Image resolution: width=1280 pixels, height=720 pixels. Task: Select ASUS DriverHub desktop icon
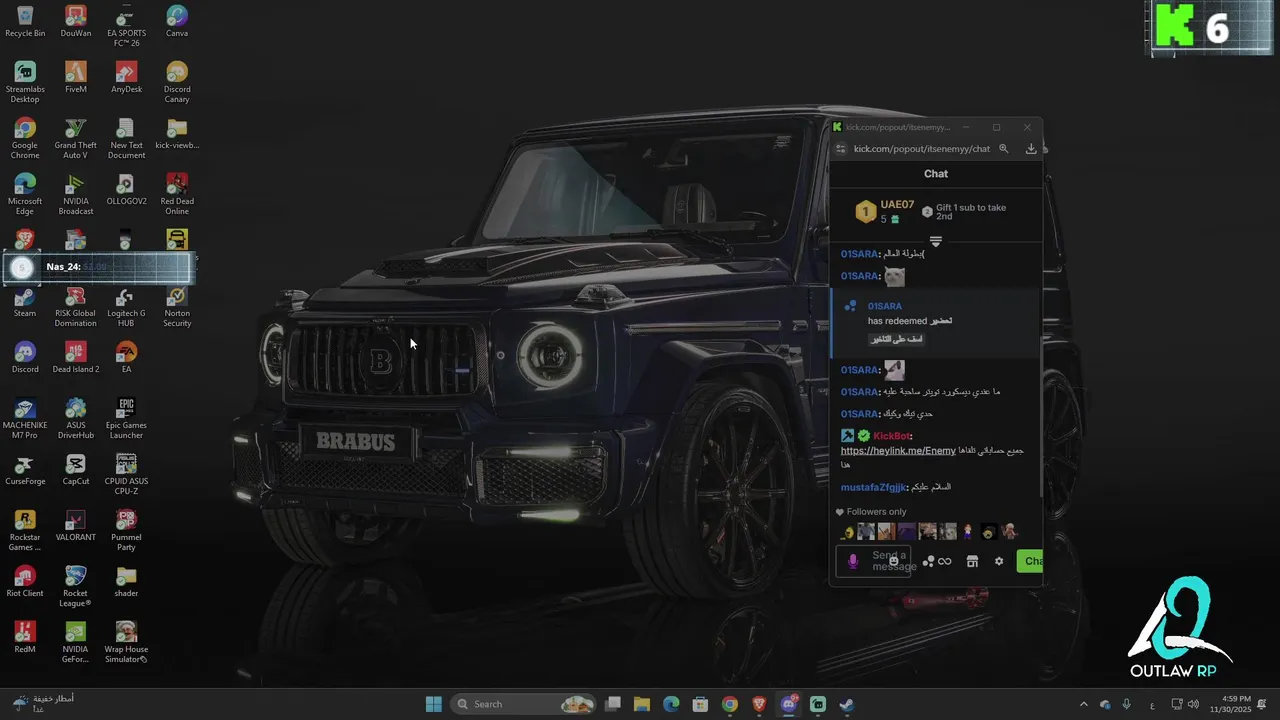[x=75, y=418]
